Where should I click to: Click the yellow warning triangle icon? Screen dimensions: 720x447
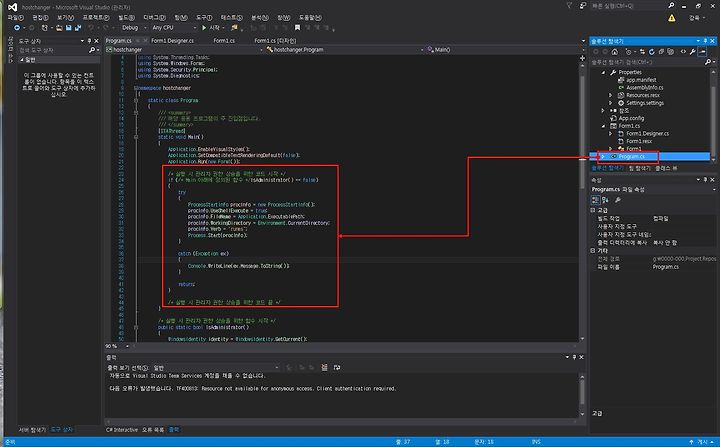pos(671,18)
